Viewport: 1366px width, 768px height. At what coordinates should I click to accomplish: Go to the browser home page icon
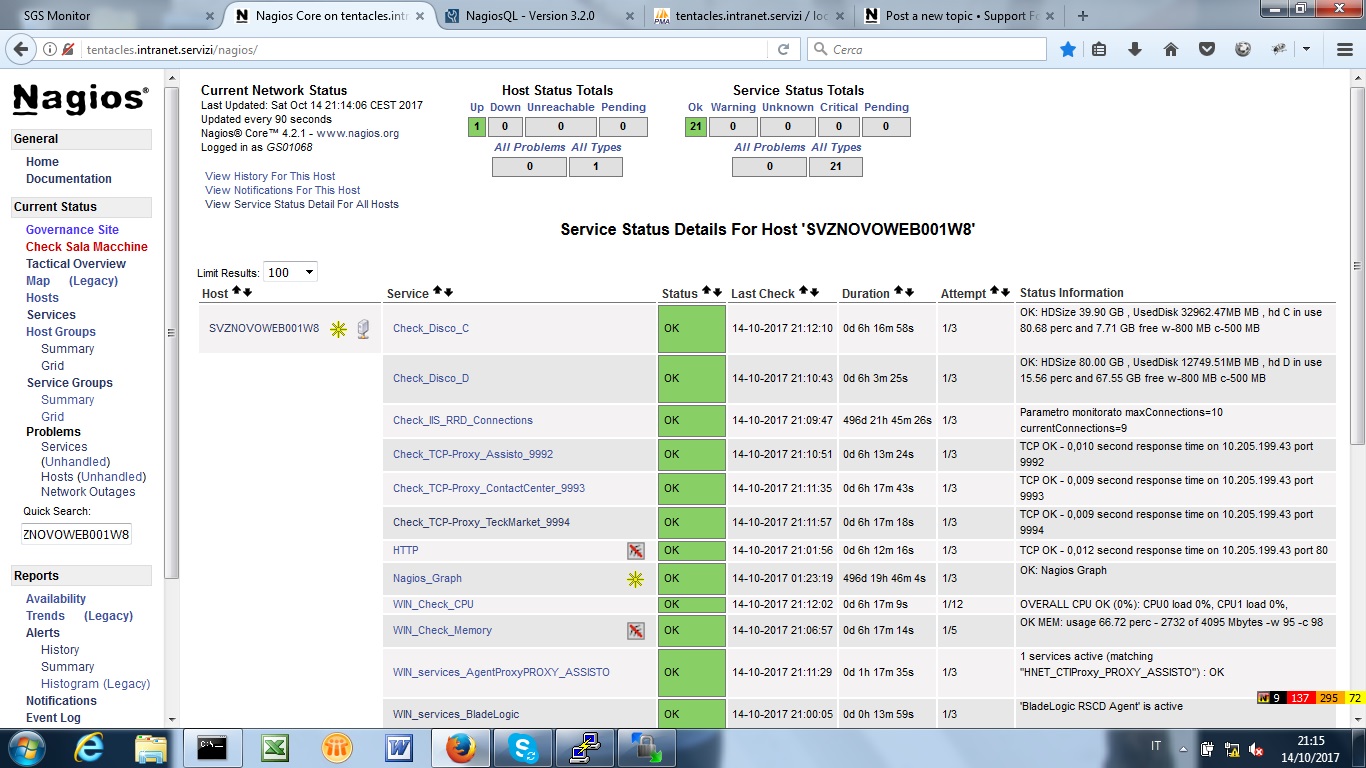coord(1171,49)
